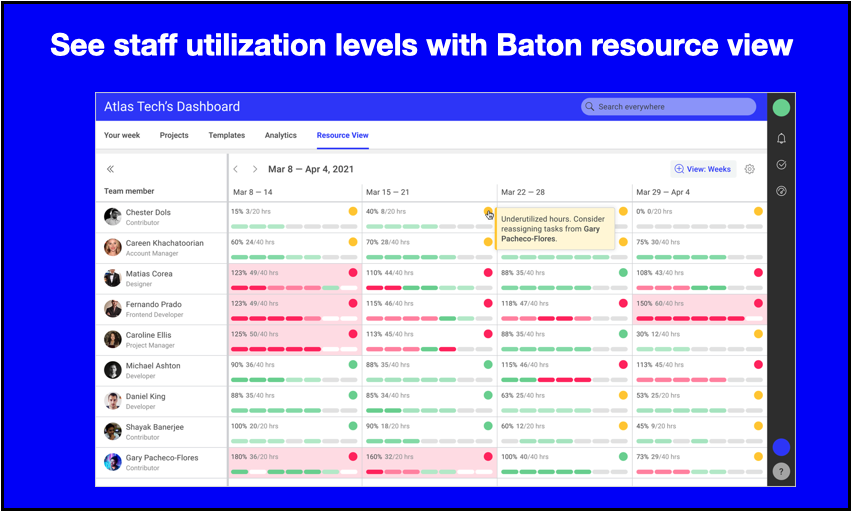852x512 pixels.
Task: Open Resource View settings gear
Action: [749, 169]
